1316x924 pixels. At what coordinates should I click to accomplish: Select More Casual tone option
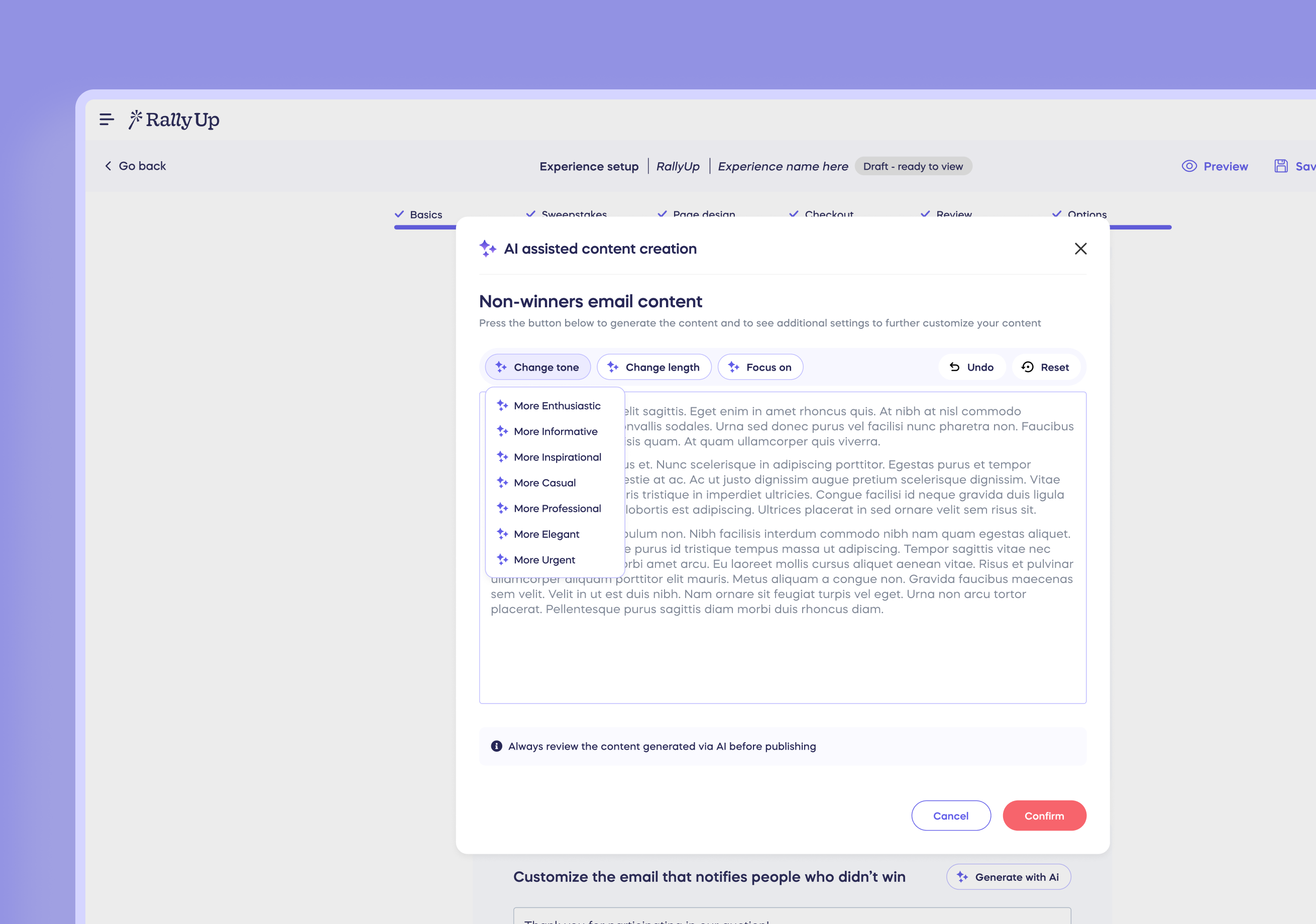[554, 483]
